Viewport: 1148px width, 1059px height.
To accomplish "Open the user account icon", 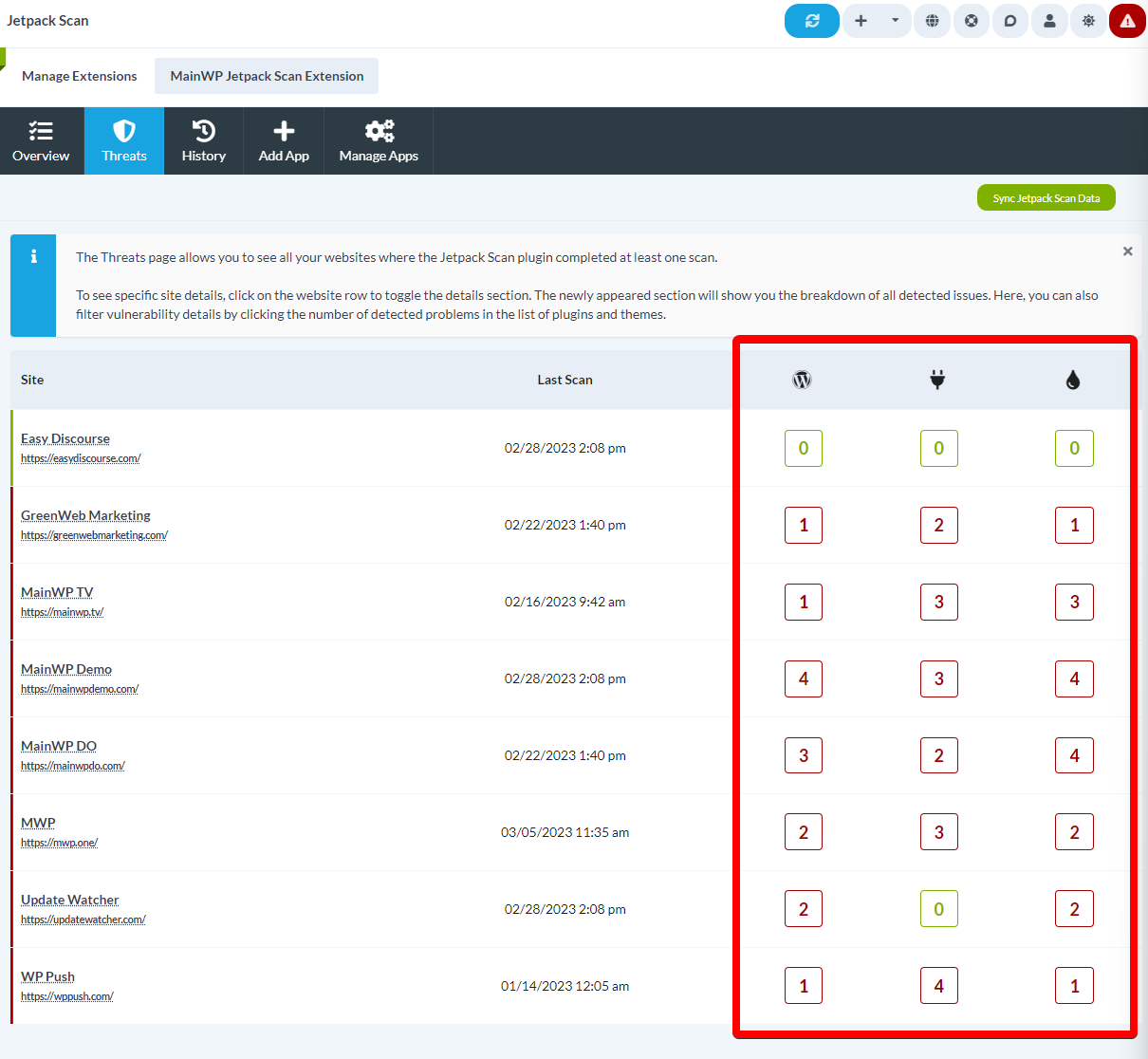I will pos(1048,20).
